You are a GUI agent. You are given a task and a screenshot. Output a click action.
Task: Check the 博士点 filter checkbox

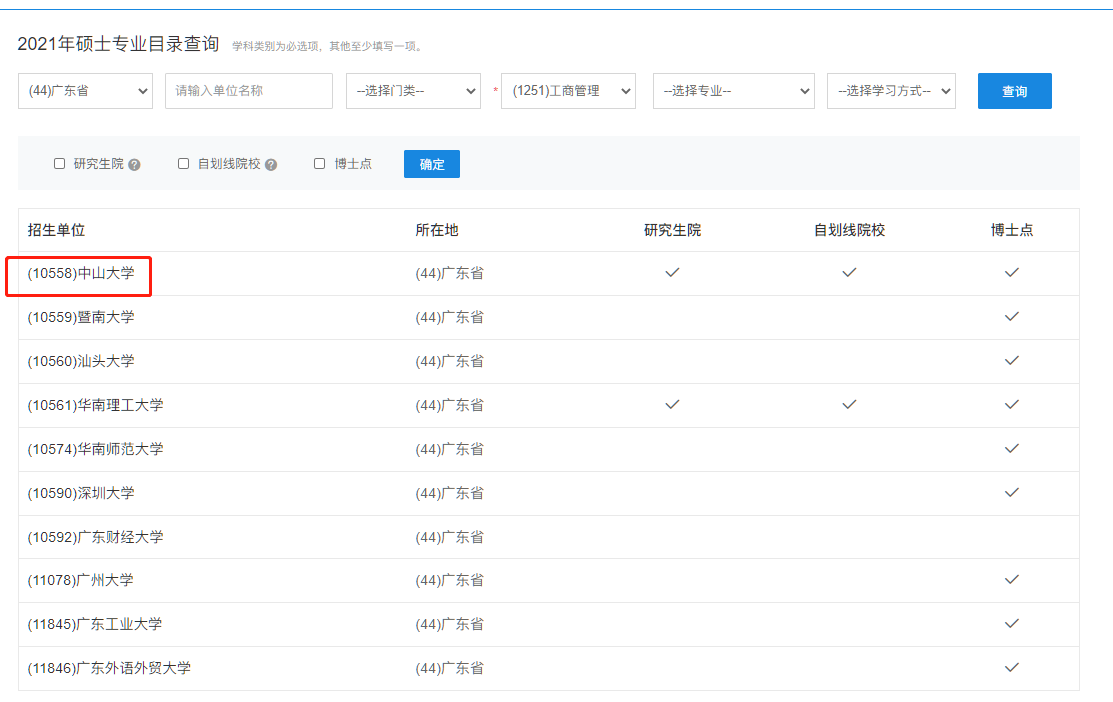(319, 163)
